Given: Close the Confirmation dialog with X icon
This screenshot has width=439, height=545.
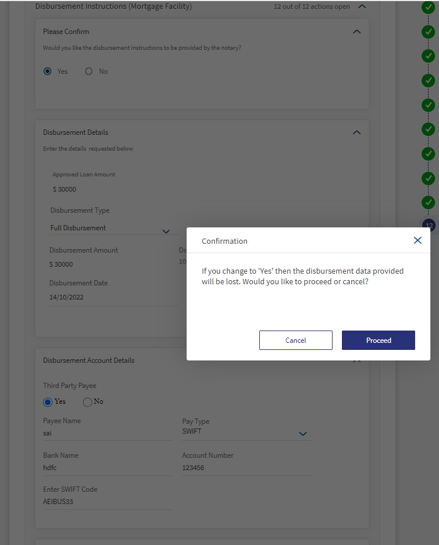Looking at the screenshot, I should tap(417, 241).
